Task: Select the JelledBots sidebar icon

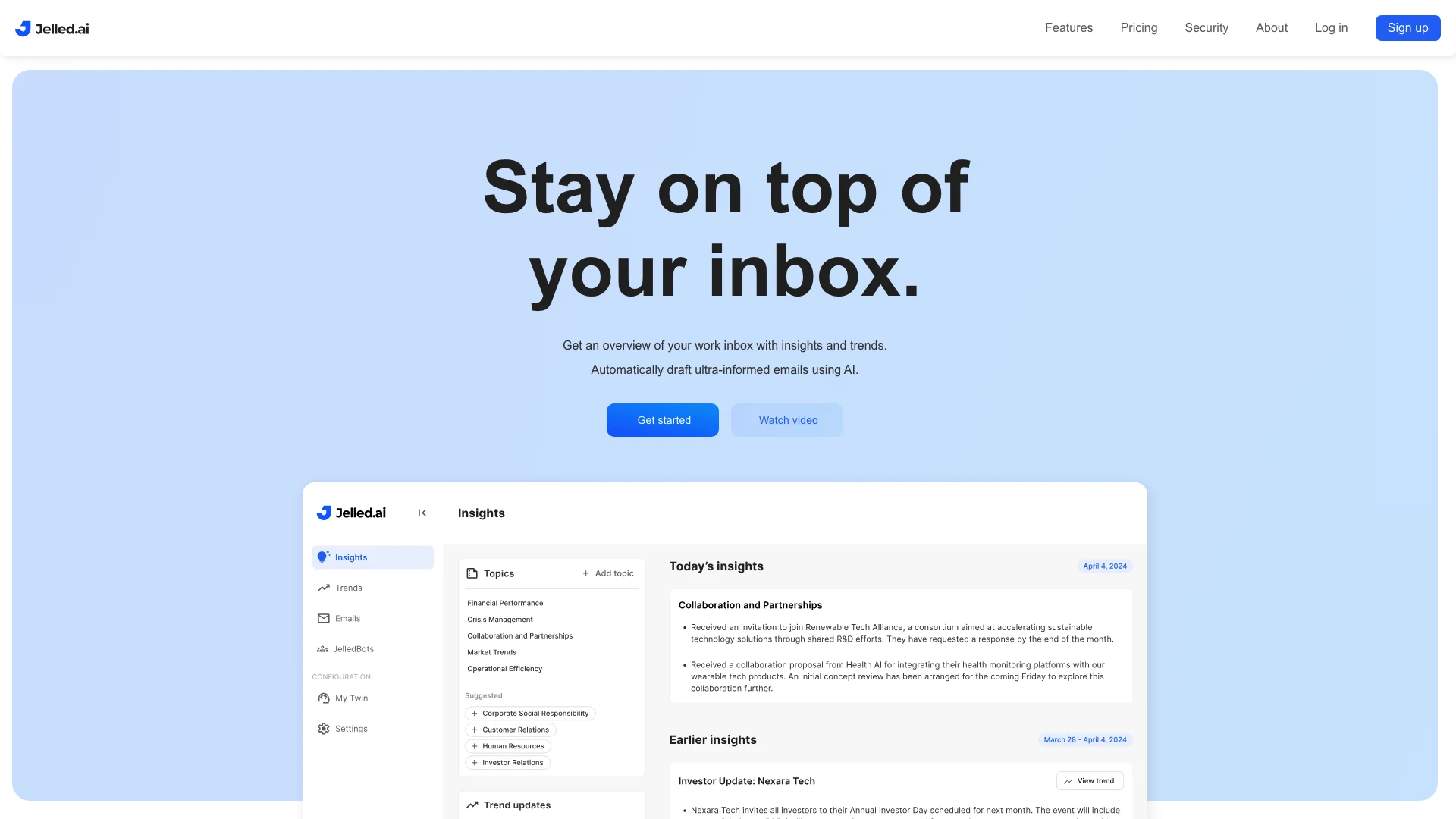Action: coord(322,648)
